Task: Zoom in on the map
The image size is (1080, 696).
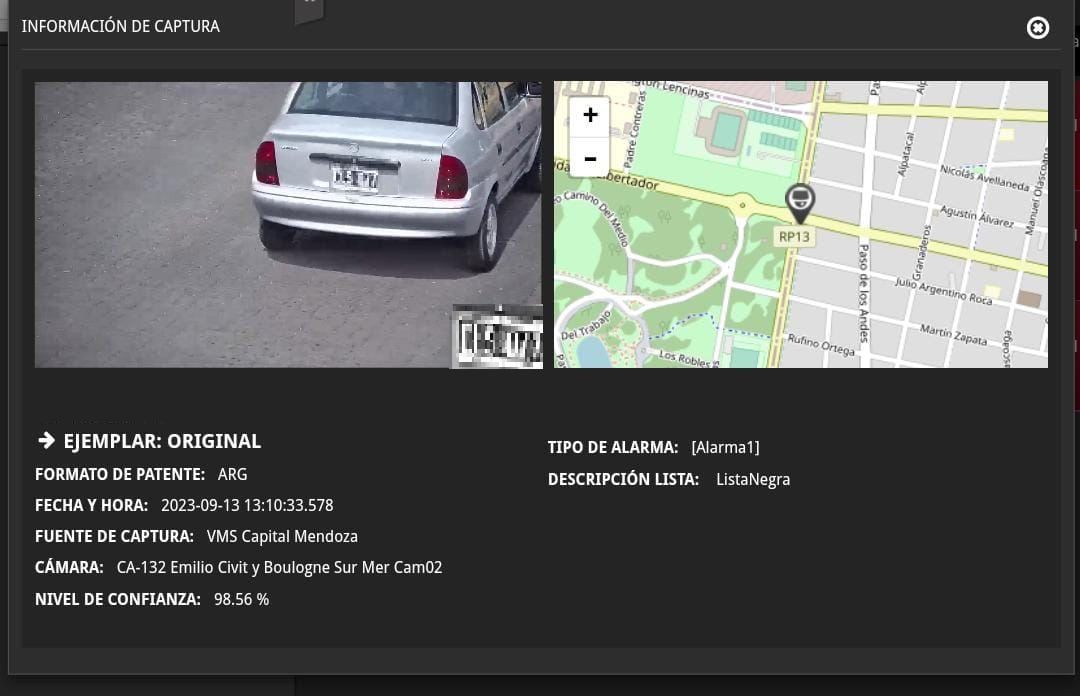Action: coord(590,115)
